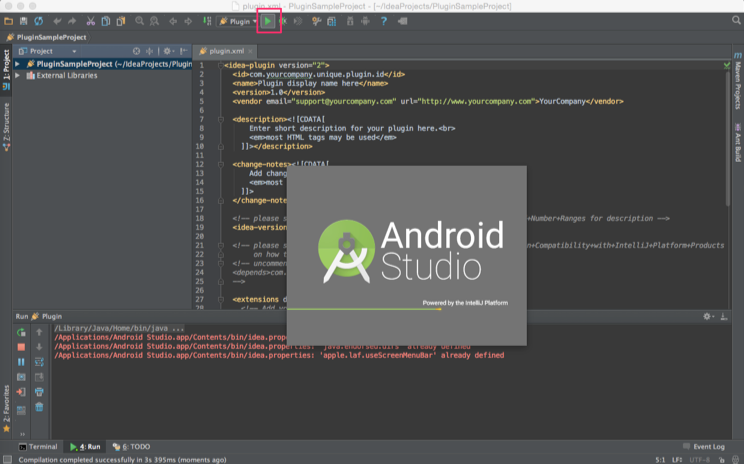This screenshot has width=744, height=464.
Task: Toggle Pause Output in the Run panel
Action: pos(21,362)
